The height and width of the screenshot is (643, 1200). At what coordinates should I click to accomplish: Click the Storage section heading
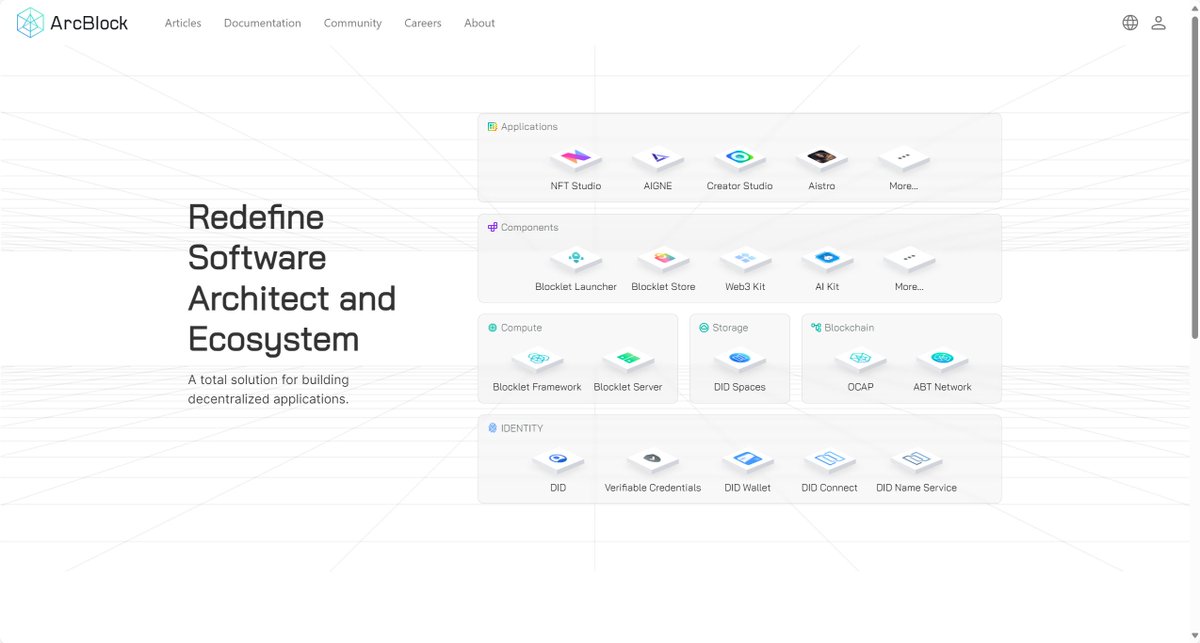point(723,328)
